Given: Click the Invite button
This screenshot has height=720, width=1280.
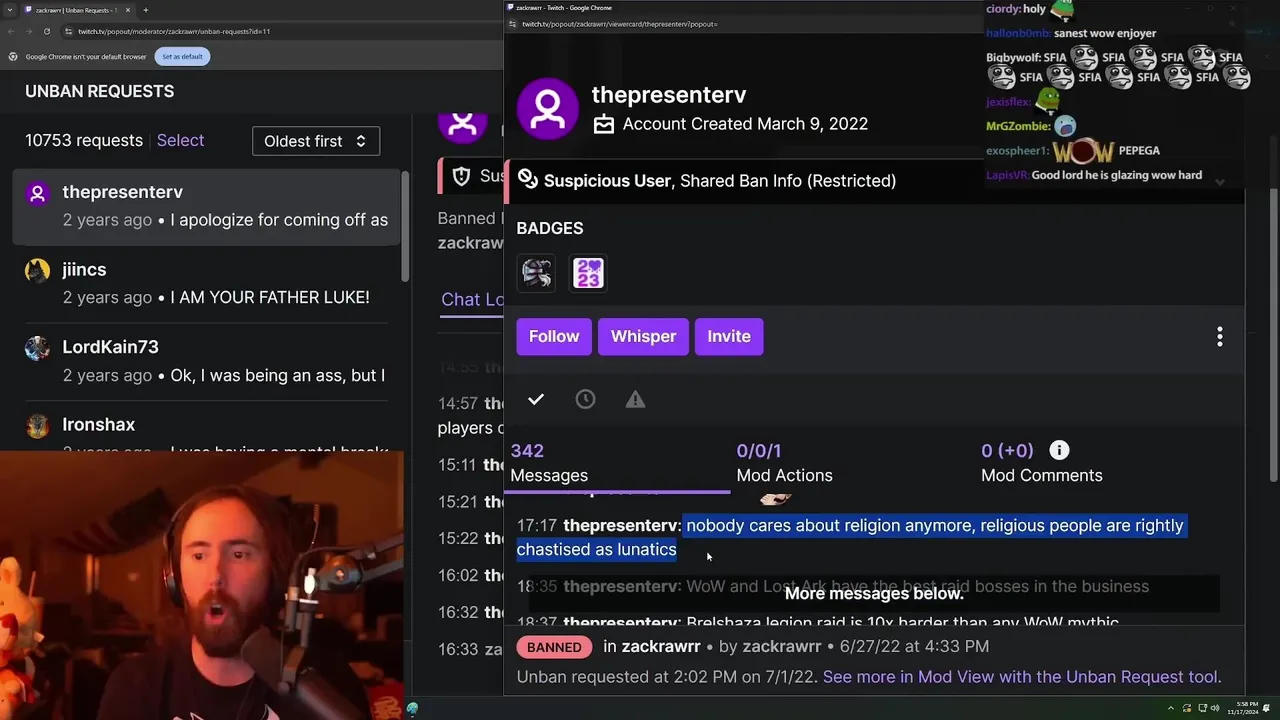Looking at the screenshot, I should point(729,337).
